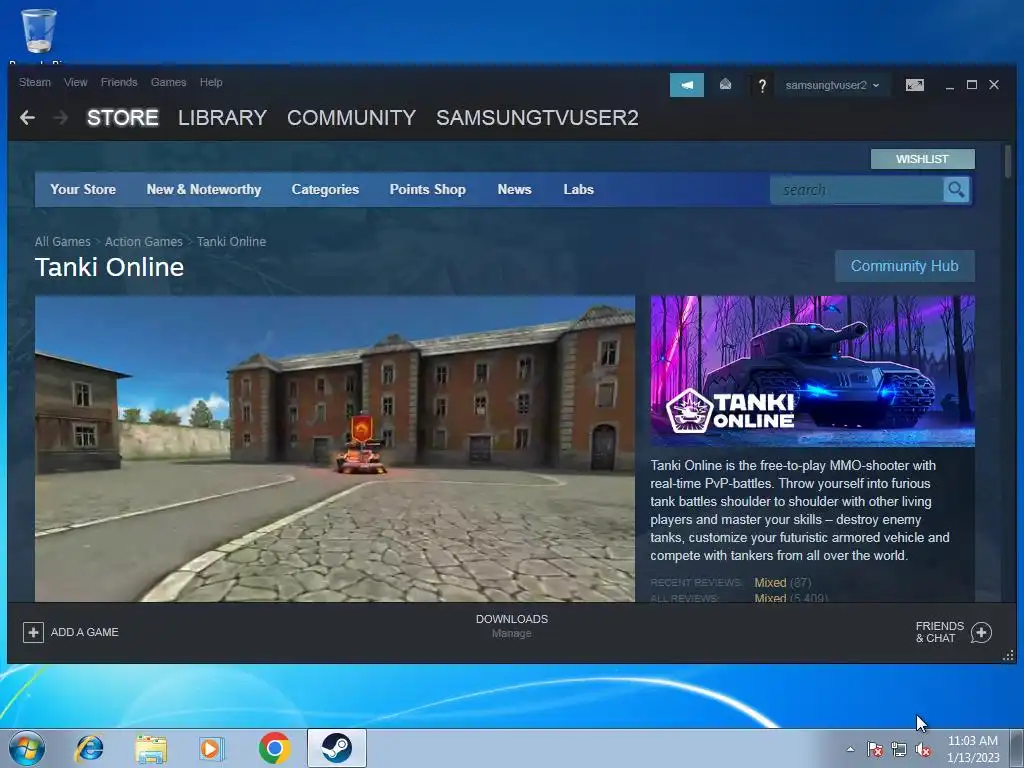Show hidden tray icons arrow
1024x768 pixels.
pyautogui.click(x=850, y=749)
